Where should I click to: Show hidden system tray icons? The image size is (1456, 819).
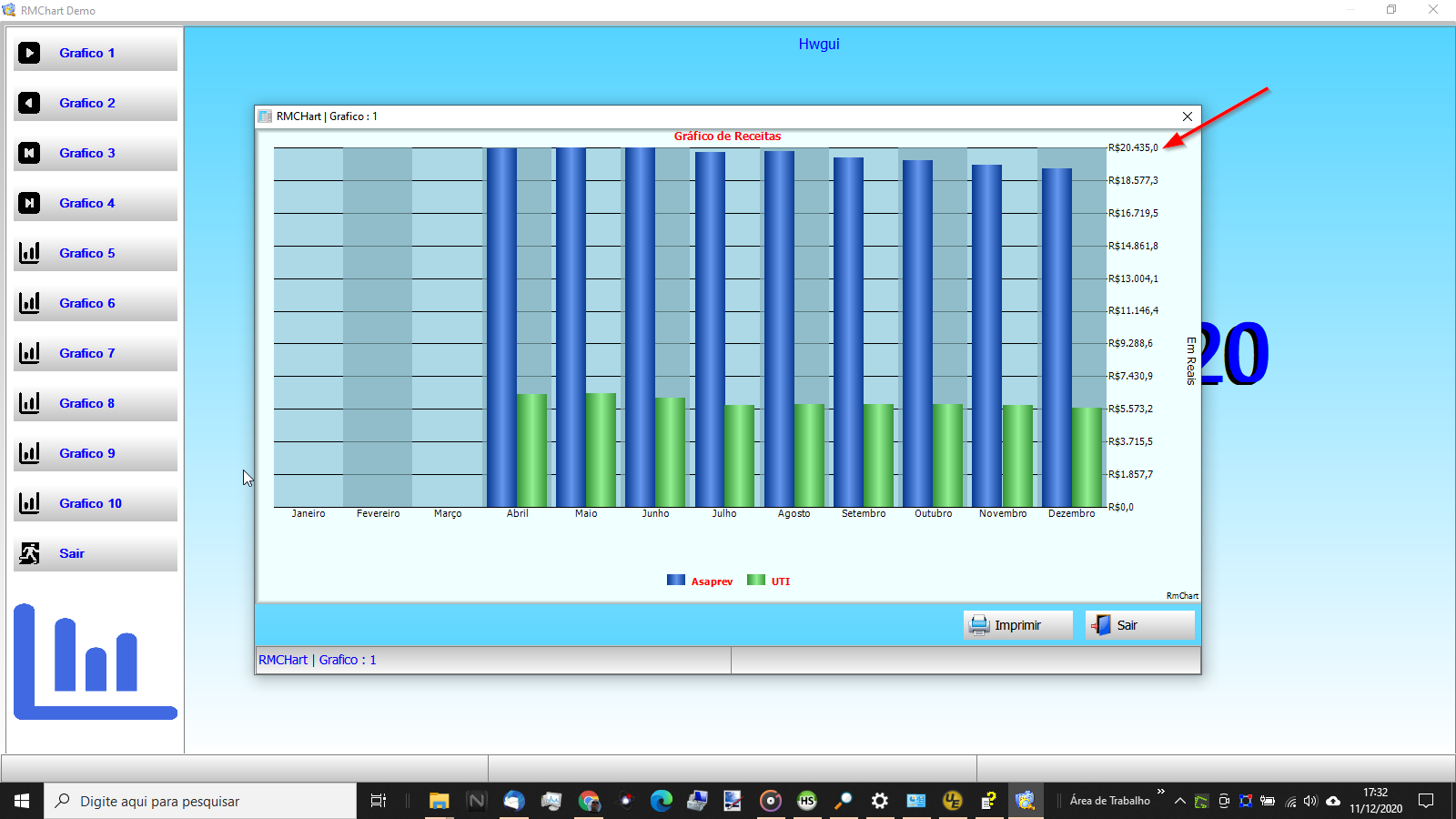point(1179,801)
